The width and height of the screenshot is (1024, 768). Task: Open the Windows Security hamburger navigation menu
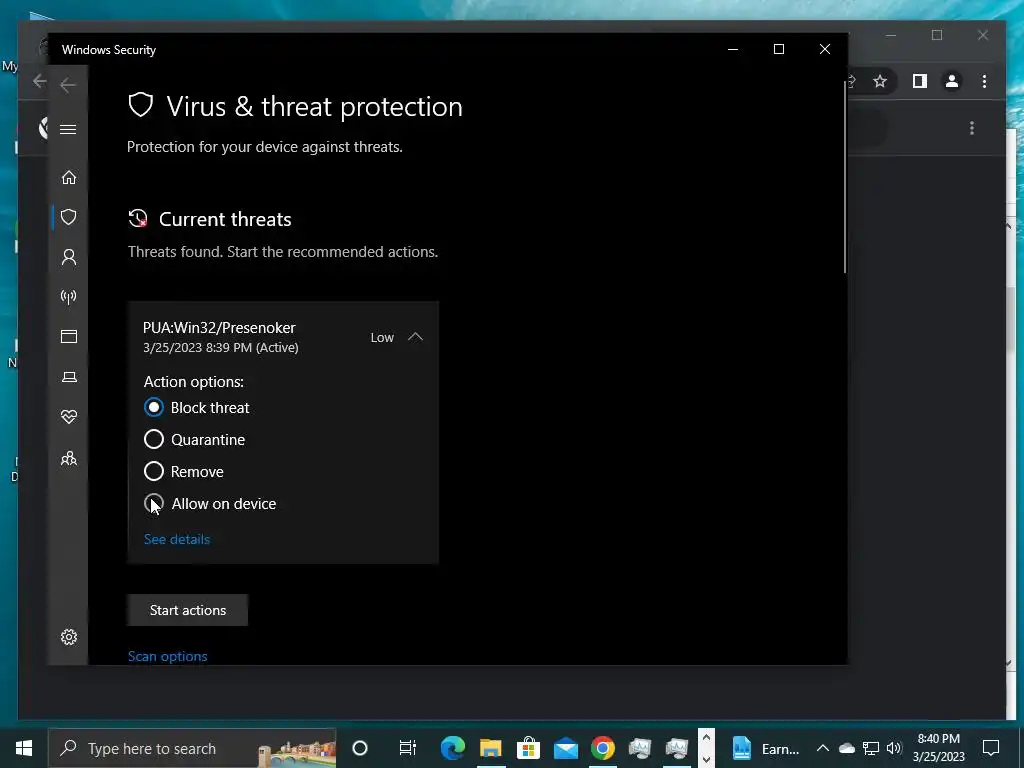pyautogui.click(x=68, y=129)
